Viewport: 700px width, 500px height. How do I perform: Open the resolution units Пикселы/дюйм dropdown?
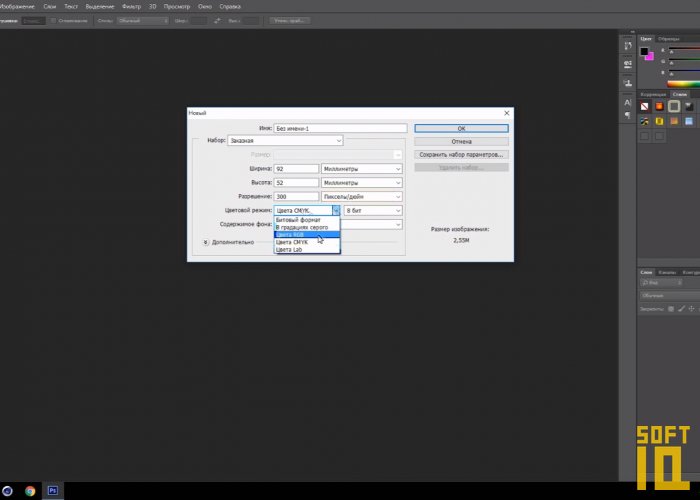362,196
